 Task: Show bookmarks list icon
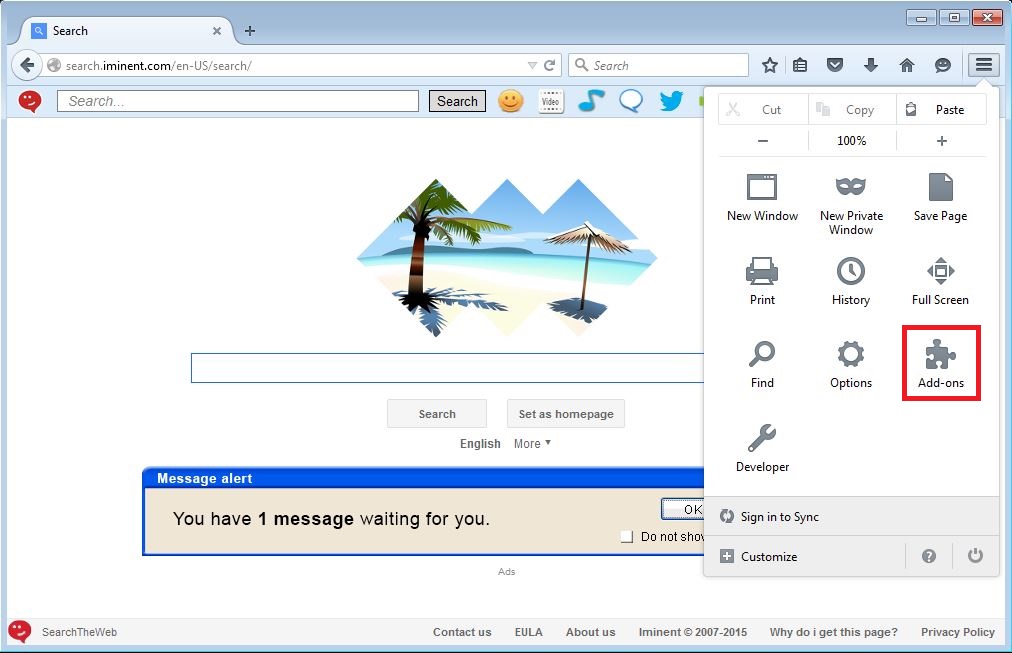coord(800,65)
